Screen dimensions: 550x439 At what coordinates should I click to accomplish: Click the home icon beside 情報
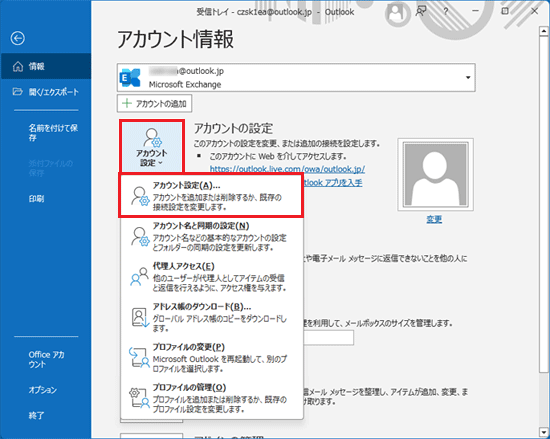pyautogui.click(x=18, y=66)
